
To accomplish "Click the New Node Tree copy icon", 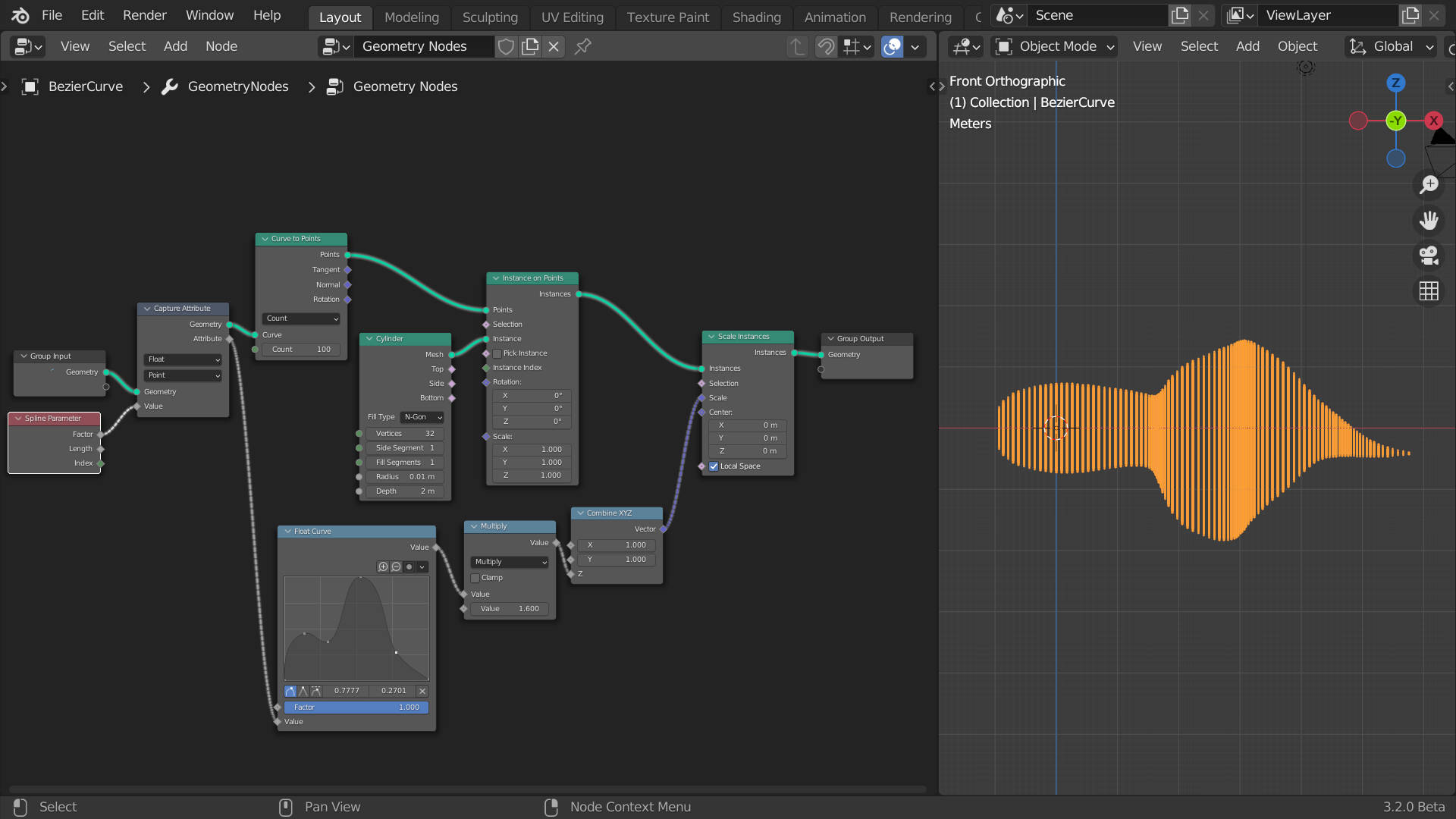I will (x=529, y=46).
